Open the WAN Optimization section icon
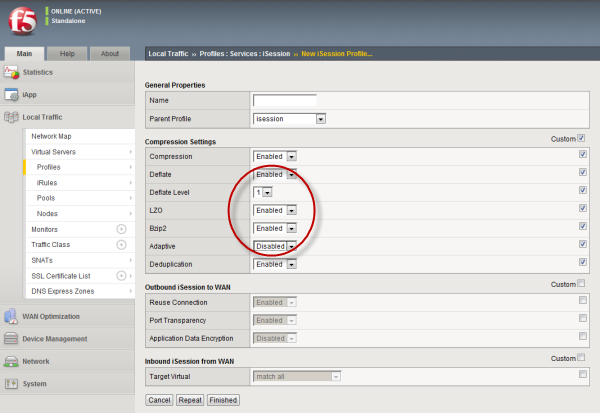Image resolution: width=600 pixels, height=413 pixels. (12, 316)
